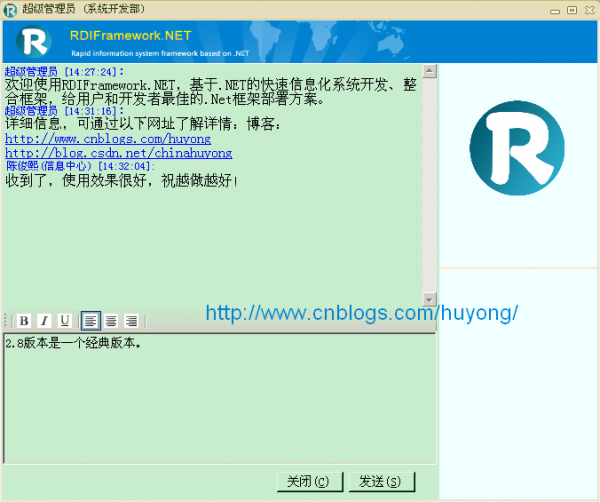
Task: Toggle underline formatting in message toolbar
Action: pos(64,321)
